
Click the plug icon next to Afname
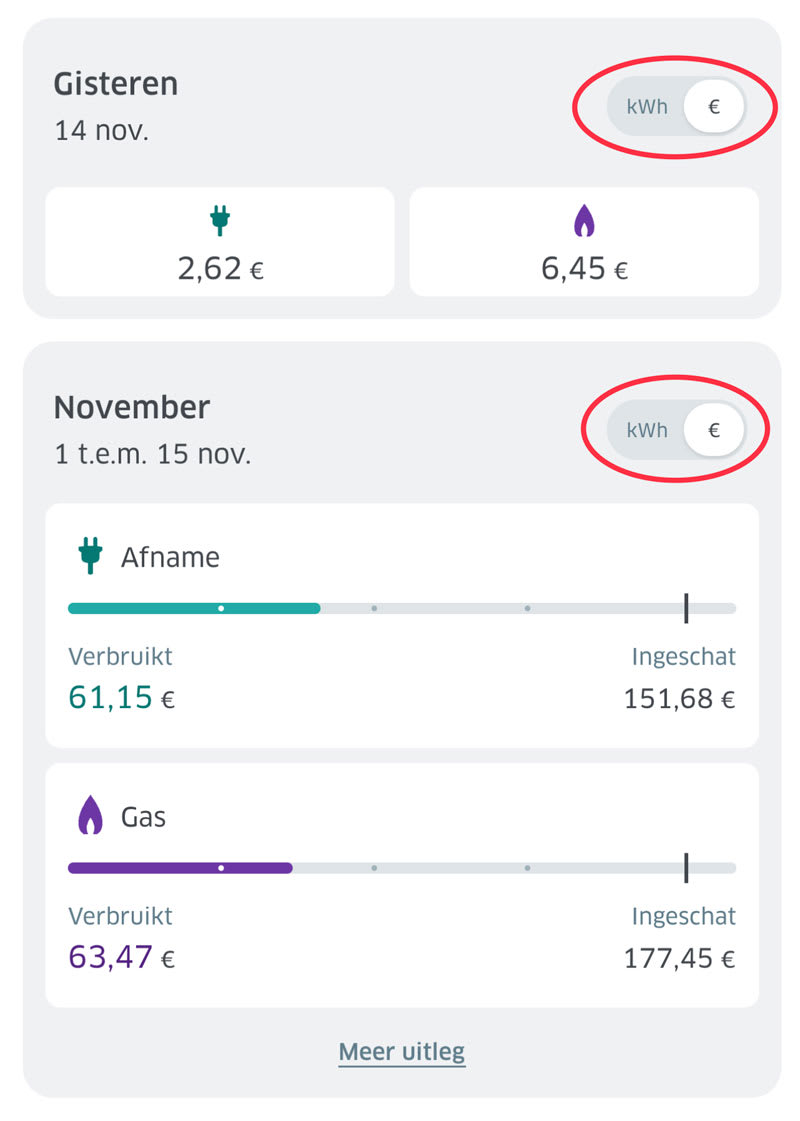90,556
